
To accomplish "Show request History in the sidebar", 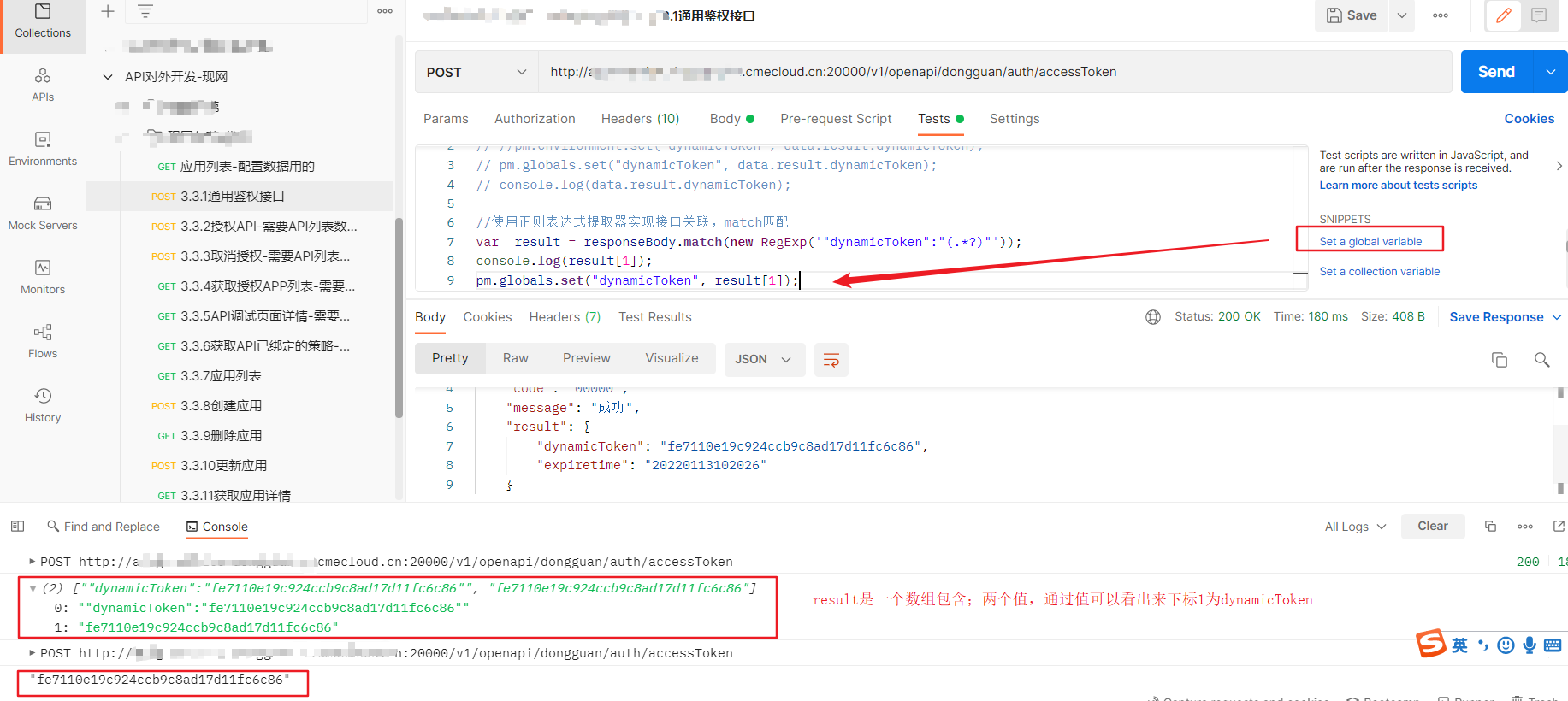I will 43,406.
